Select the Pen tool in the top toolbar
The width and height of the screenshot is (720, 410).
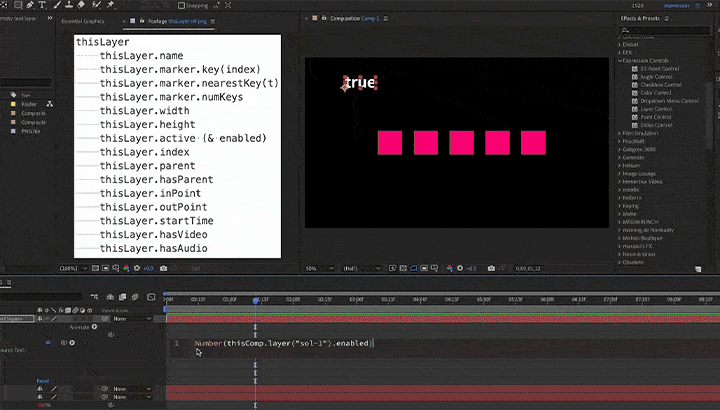tap(30, 5)
